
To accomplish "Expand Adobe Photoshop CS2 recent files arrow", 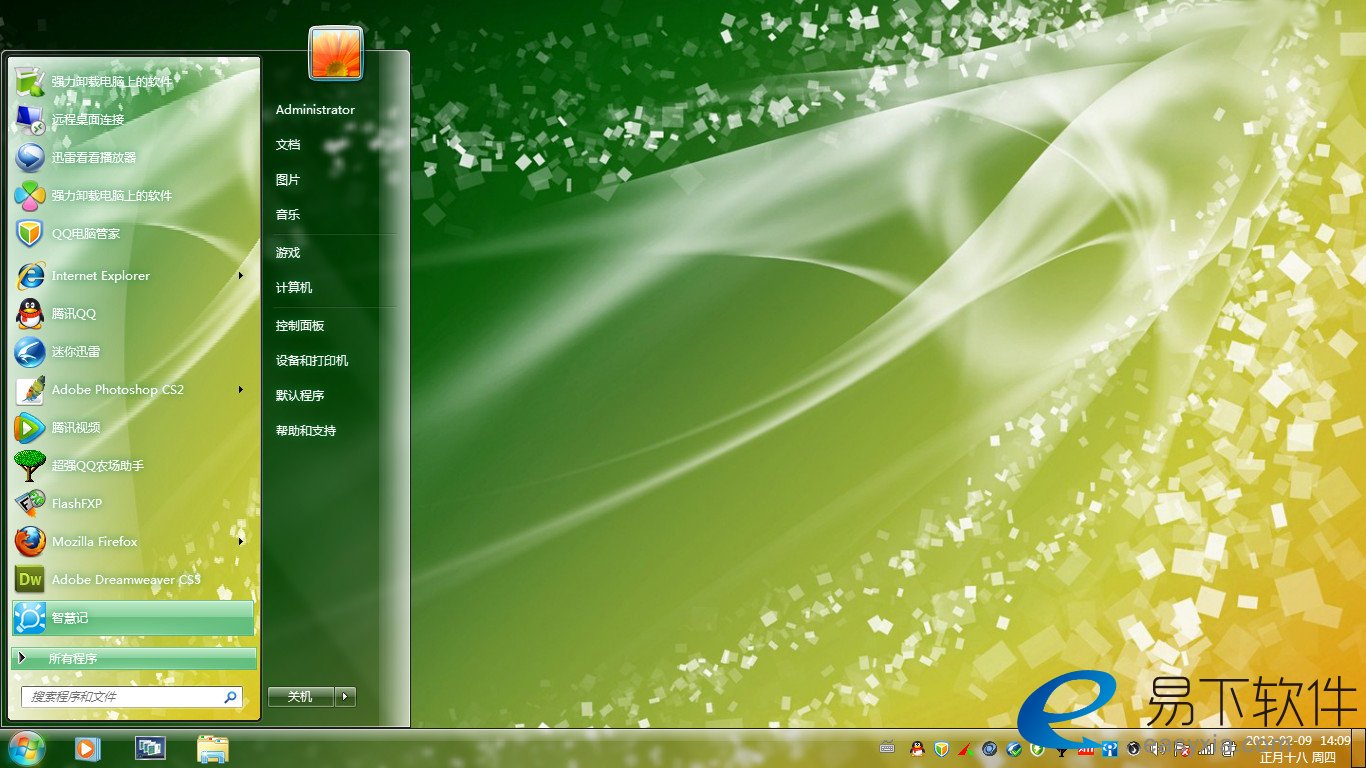I will [x=241, y=390].
